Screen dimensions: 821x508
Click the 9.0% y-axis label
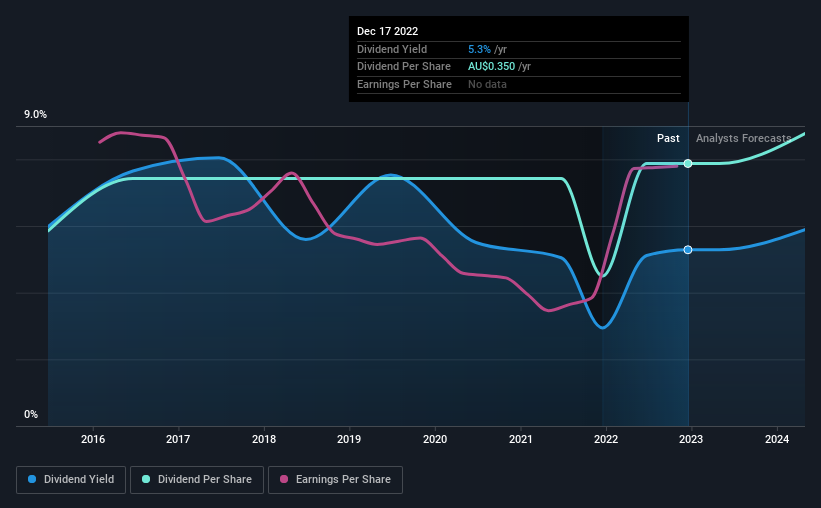pyautogui.click(x=35, y=114)
